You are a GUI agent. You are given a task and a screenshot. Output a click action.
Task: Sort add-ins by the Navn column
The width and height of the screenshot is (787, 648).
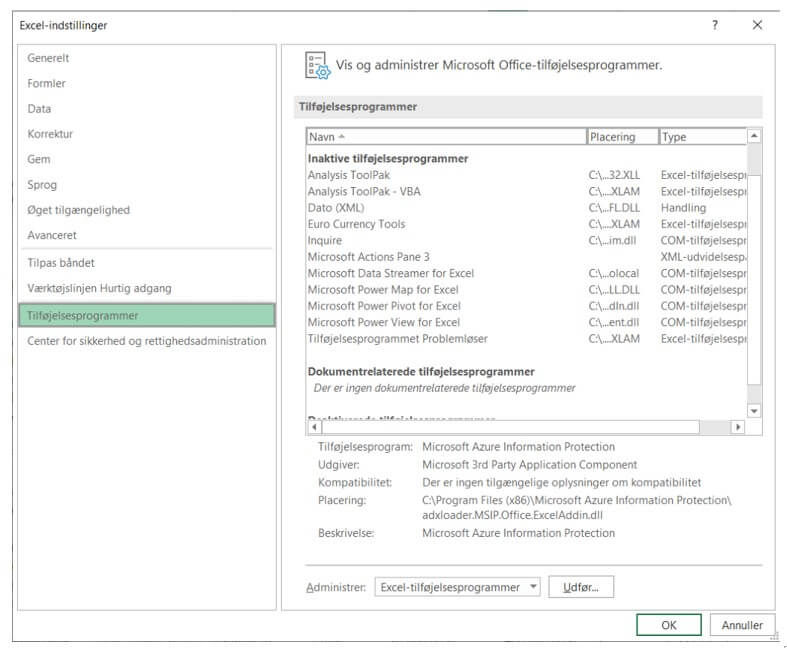[x=446, y=137]
